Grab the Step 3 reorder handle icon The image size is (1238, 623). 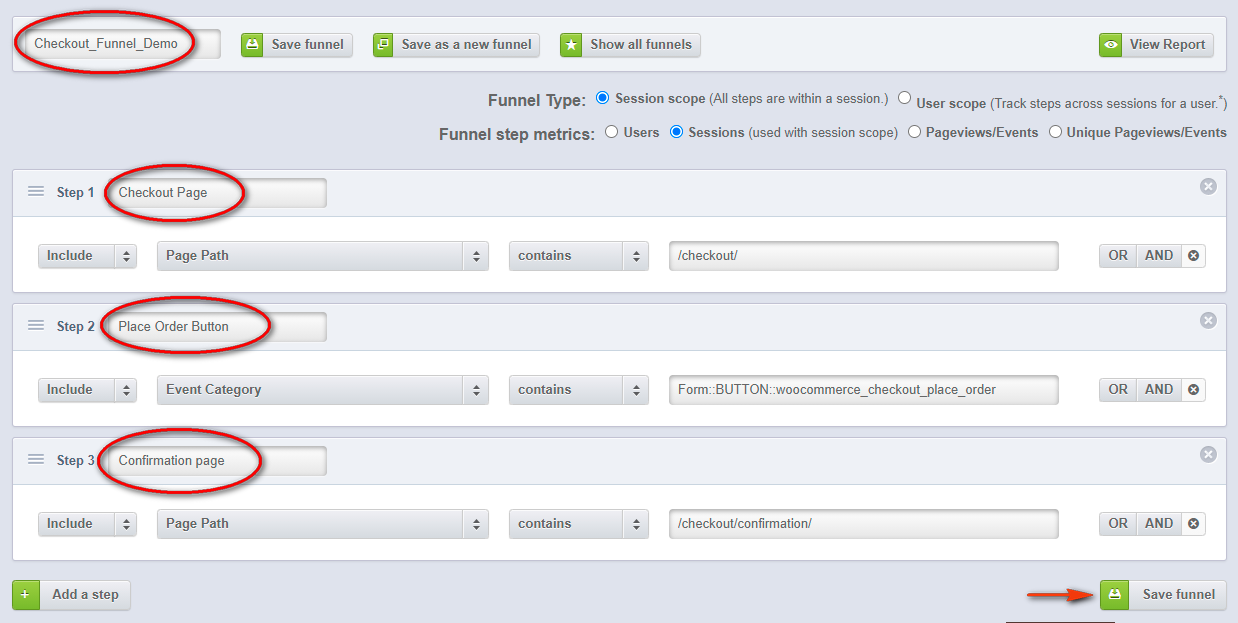[36, 460]
